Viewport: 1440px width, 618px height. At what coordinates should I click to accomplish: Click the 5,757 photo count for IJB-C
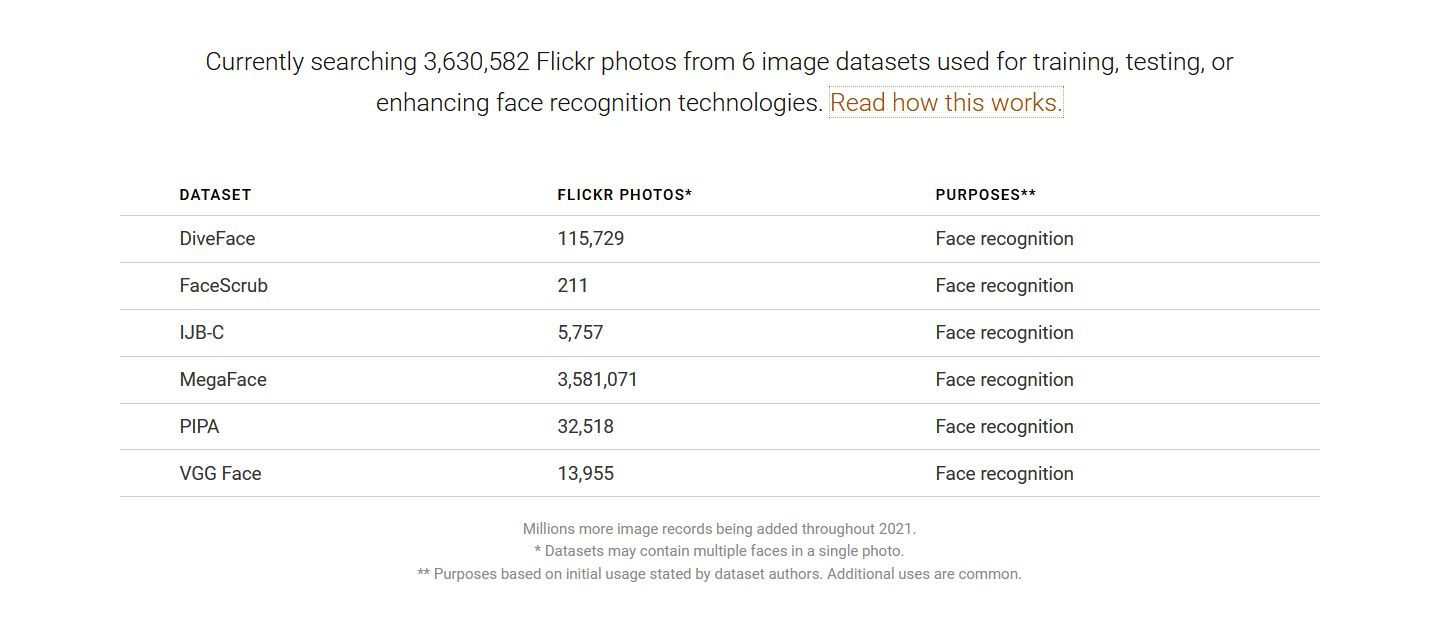580,333
